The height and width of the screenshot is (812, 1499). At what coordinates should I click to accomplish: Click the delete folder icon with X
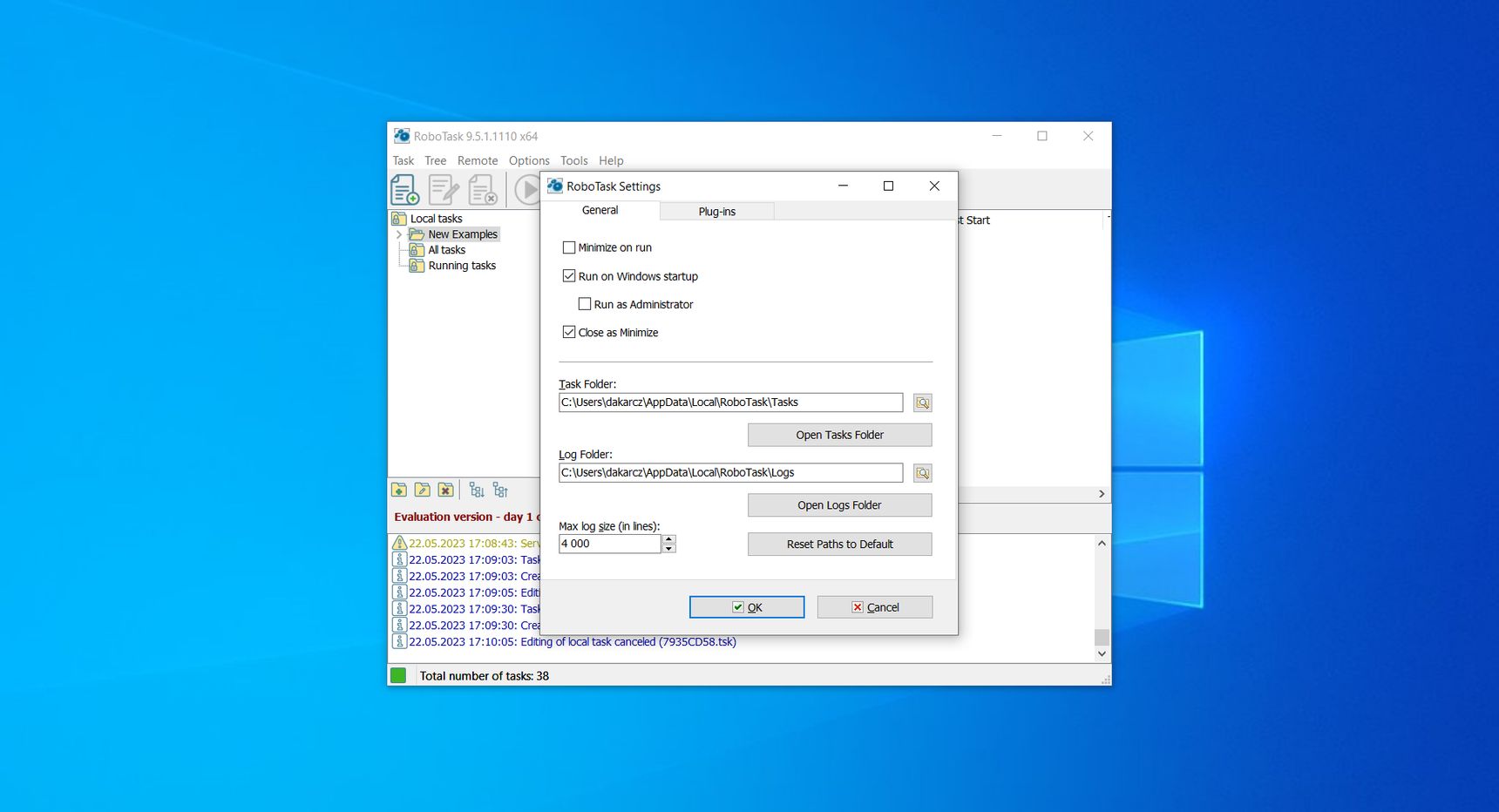(x=446, y=490)
